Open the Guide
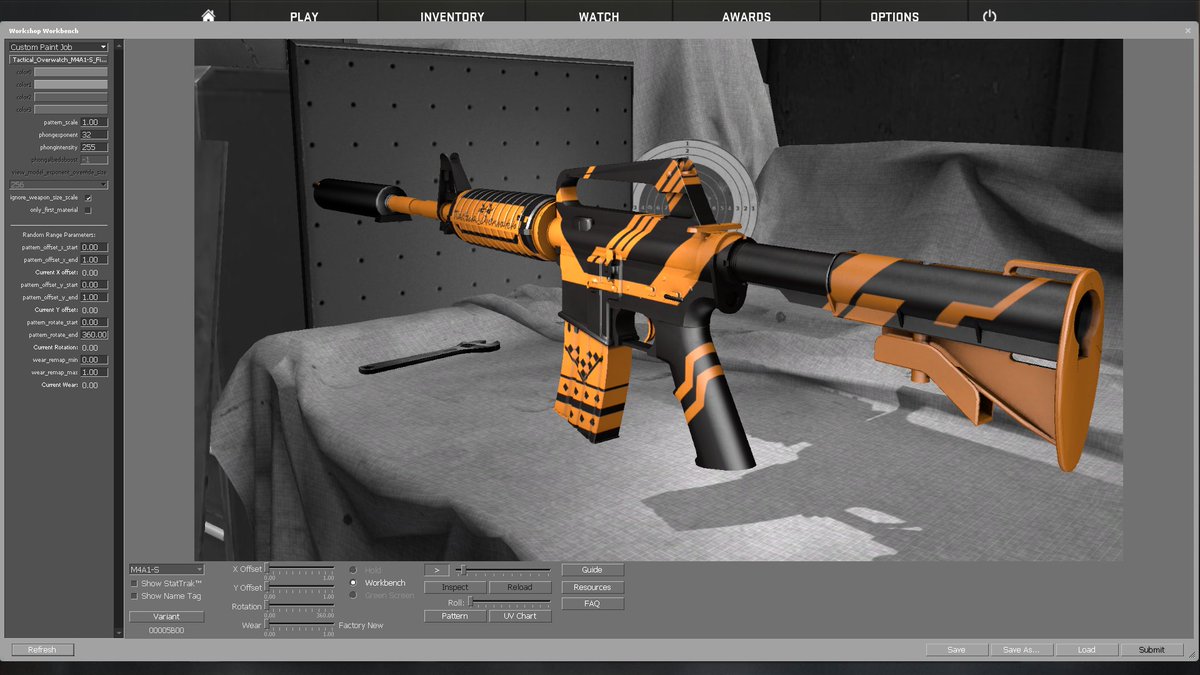Viewport: 1200px width, 675px height. tap(592, 570)
